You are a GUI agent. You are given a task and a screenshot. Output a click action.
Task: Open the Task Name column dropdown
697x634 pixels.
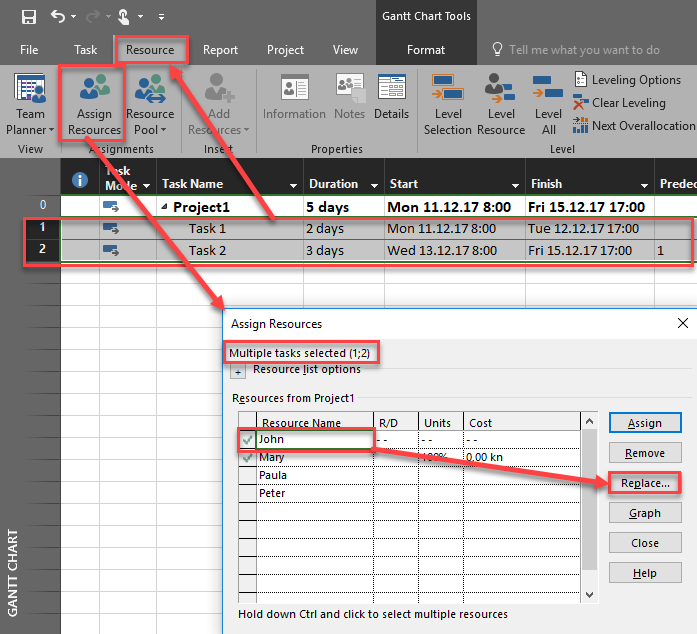pos(294,185)
